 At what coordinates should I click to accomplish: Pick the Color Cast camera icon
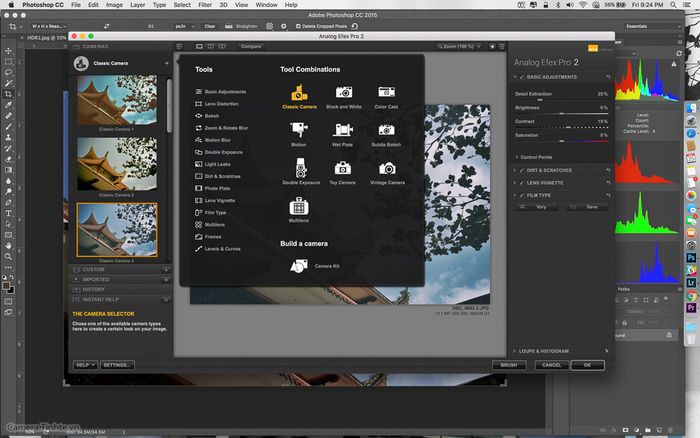[386, 92]
